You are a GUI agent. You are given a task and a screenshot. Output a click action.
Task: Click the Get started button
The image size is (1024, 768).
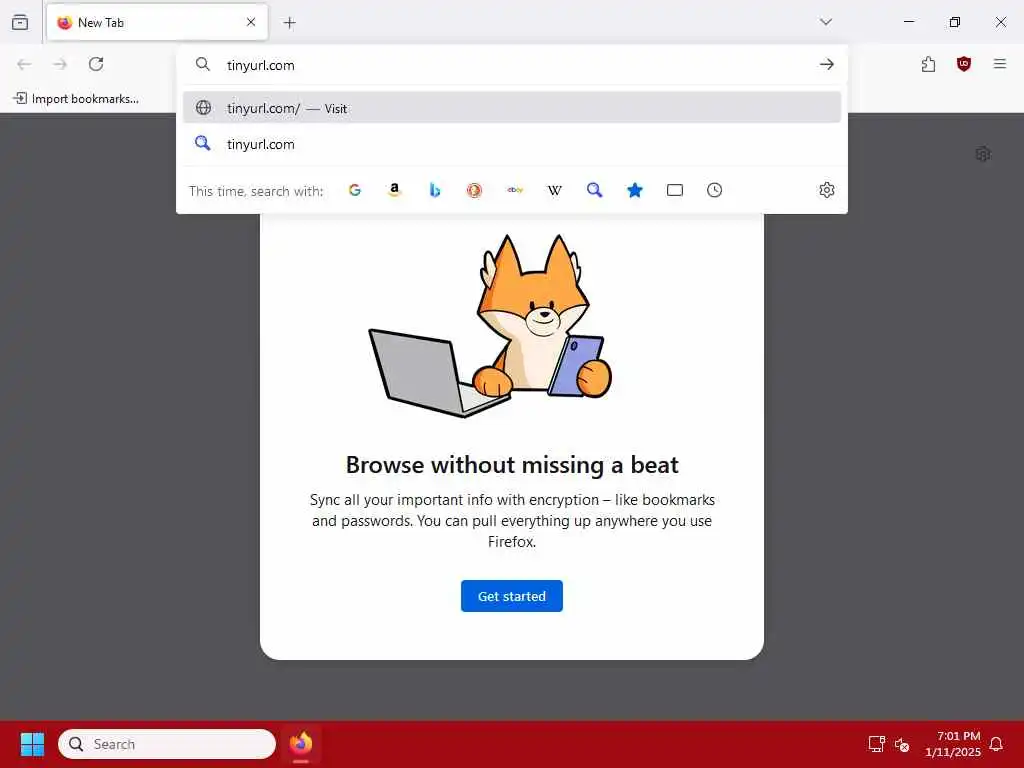pos(511,596)
